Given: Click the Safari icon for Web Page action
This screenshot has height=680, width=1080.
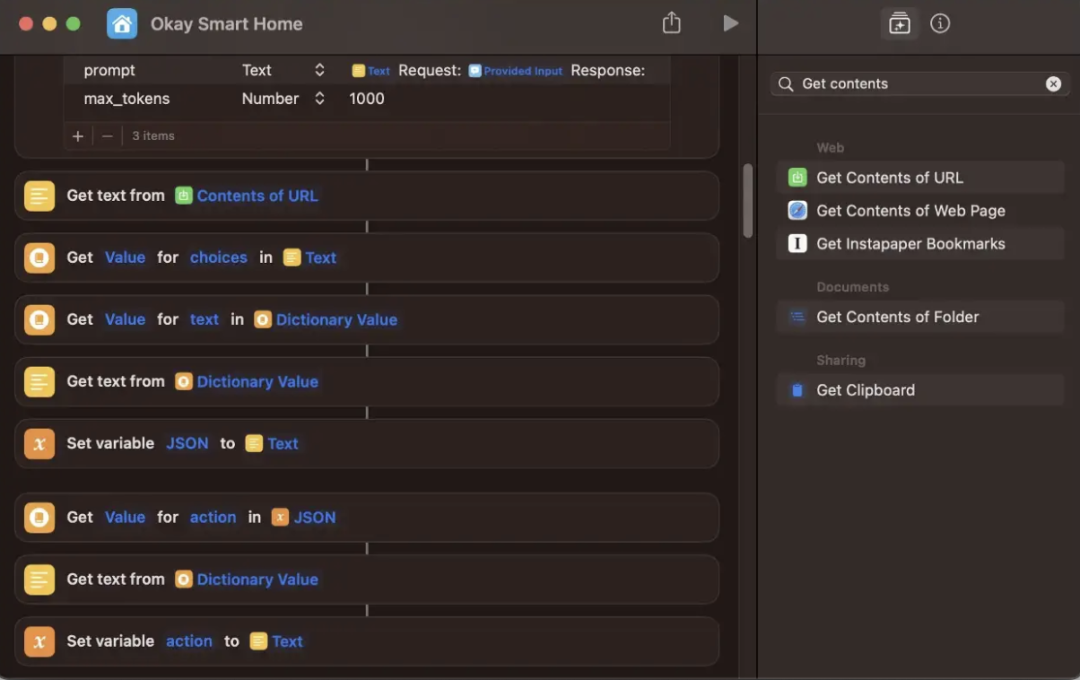Looking at the screenshot, I should click(x=797, y=211).
